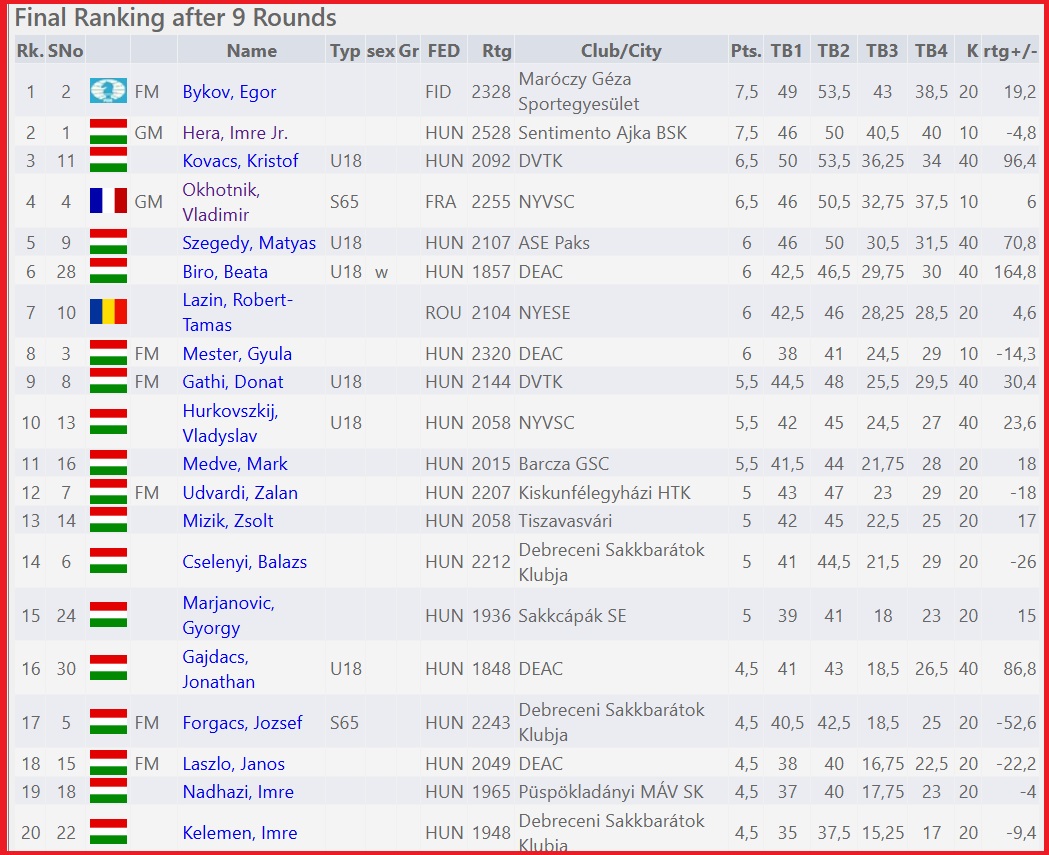
Task: Click the French flag beside Okhotnik, Vladimir
Action: coord(108,202)
